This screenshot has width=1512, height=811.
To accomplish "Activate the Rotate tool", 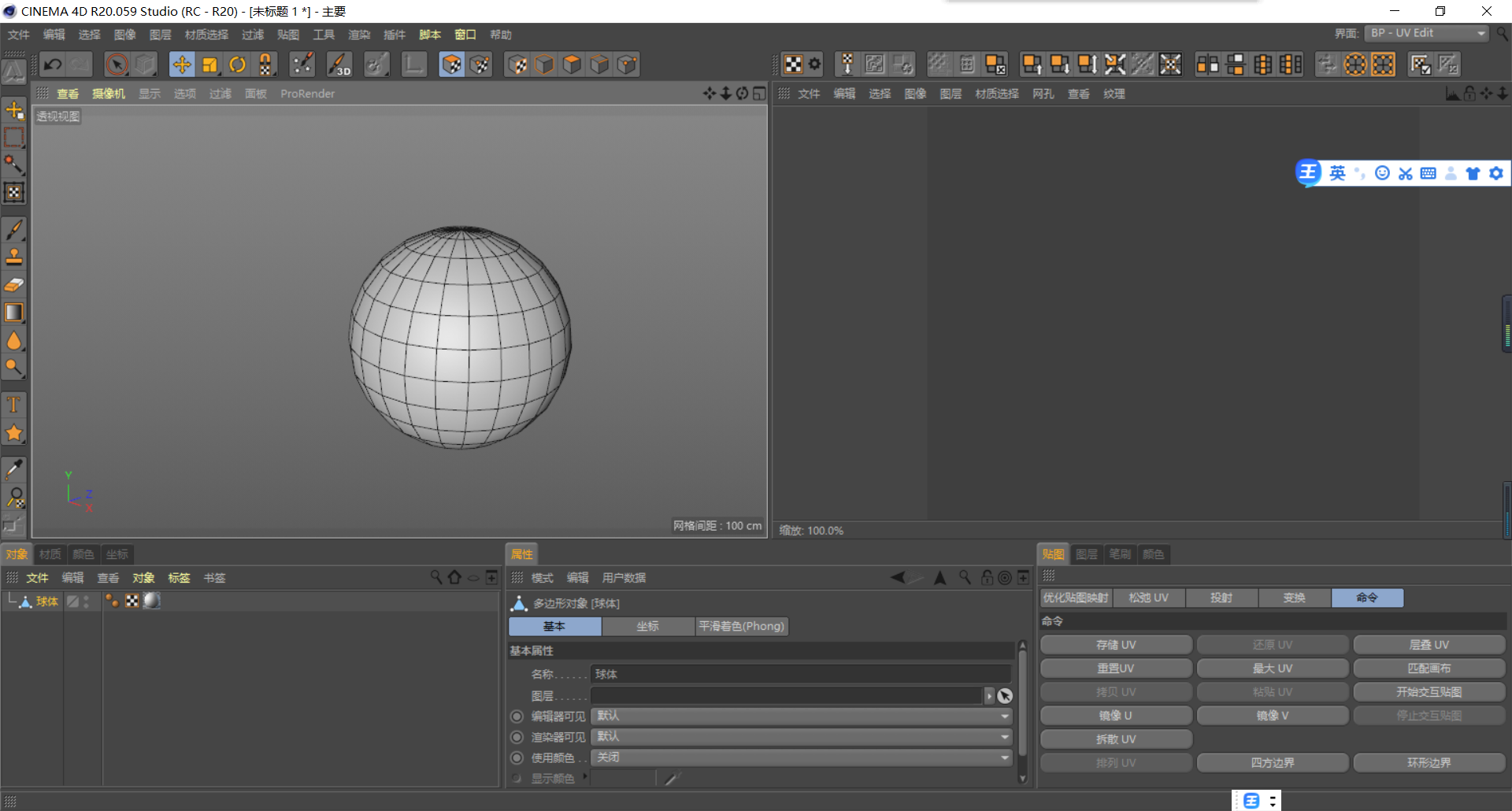I will click(x=237, y=64).
